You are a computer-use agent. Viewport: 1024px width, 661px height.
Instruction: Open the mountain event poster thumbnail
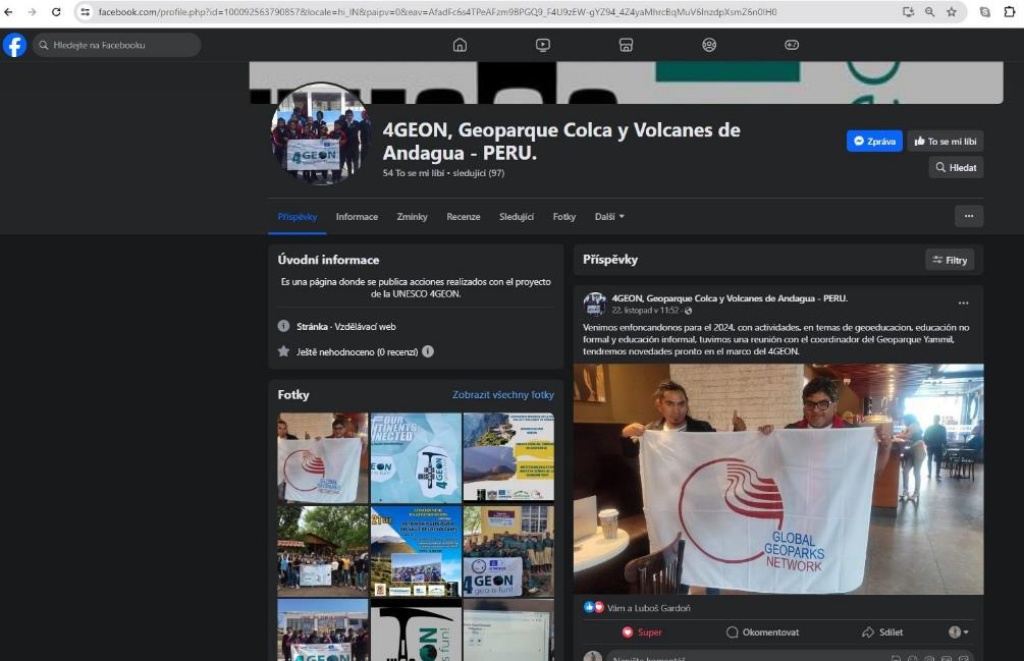click(x=416, y=551)
